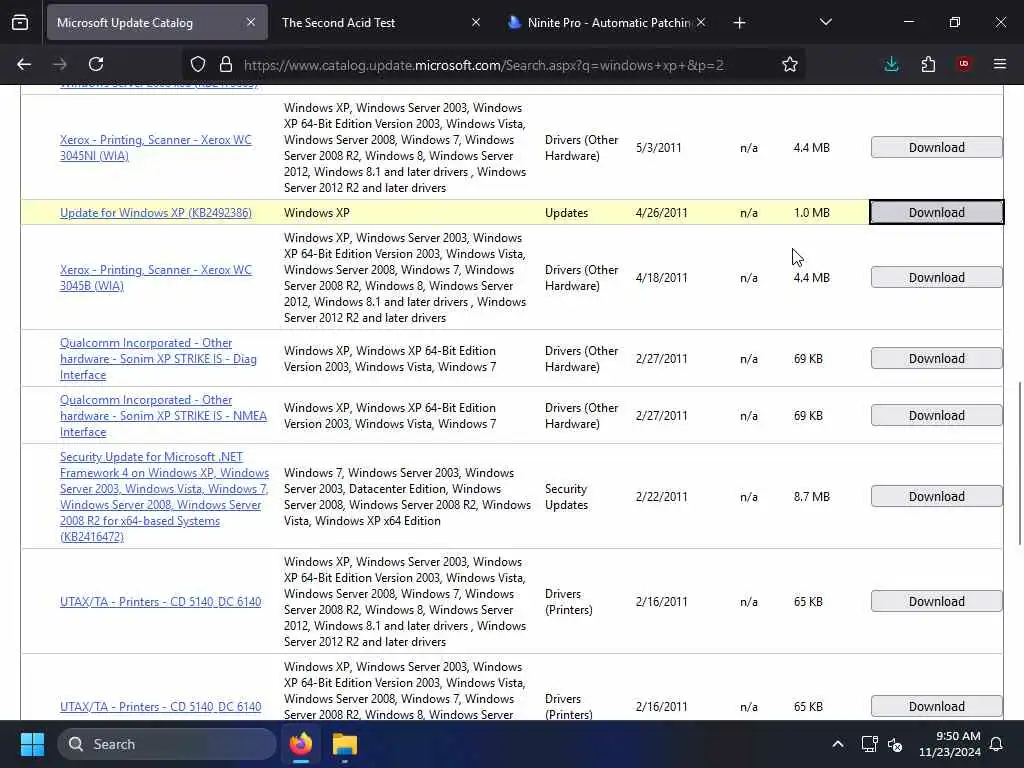Close the Microsoft Update Catalog tab
The height and width of the screenshot is (768, 1024).
[x=251, y=22]
